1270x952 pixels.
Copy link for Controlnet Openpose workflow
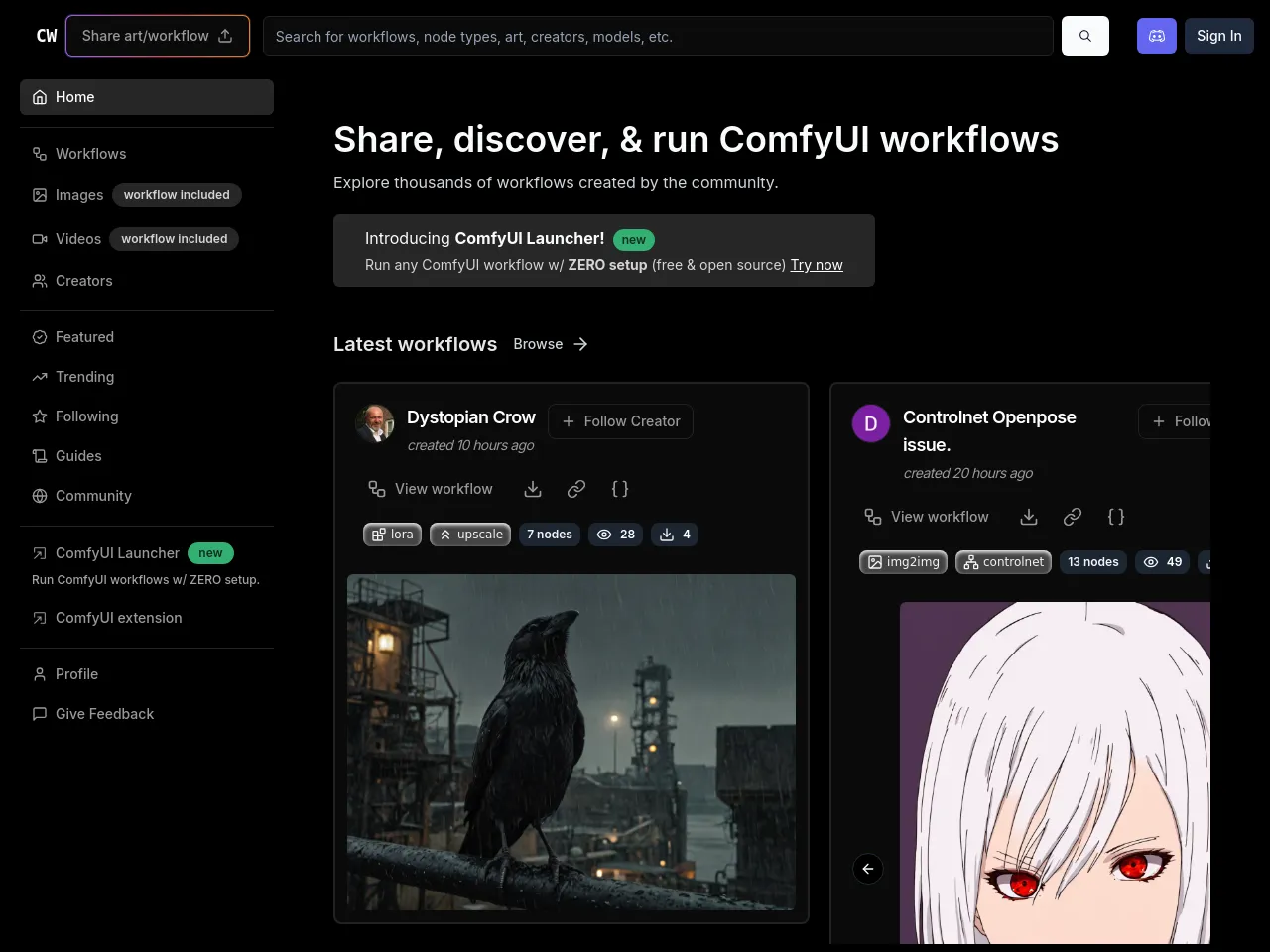[1073, 517]
